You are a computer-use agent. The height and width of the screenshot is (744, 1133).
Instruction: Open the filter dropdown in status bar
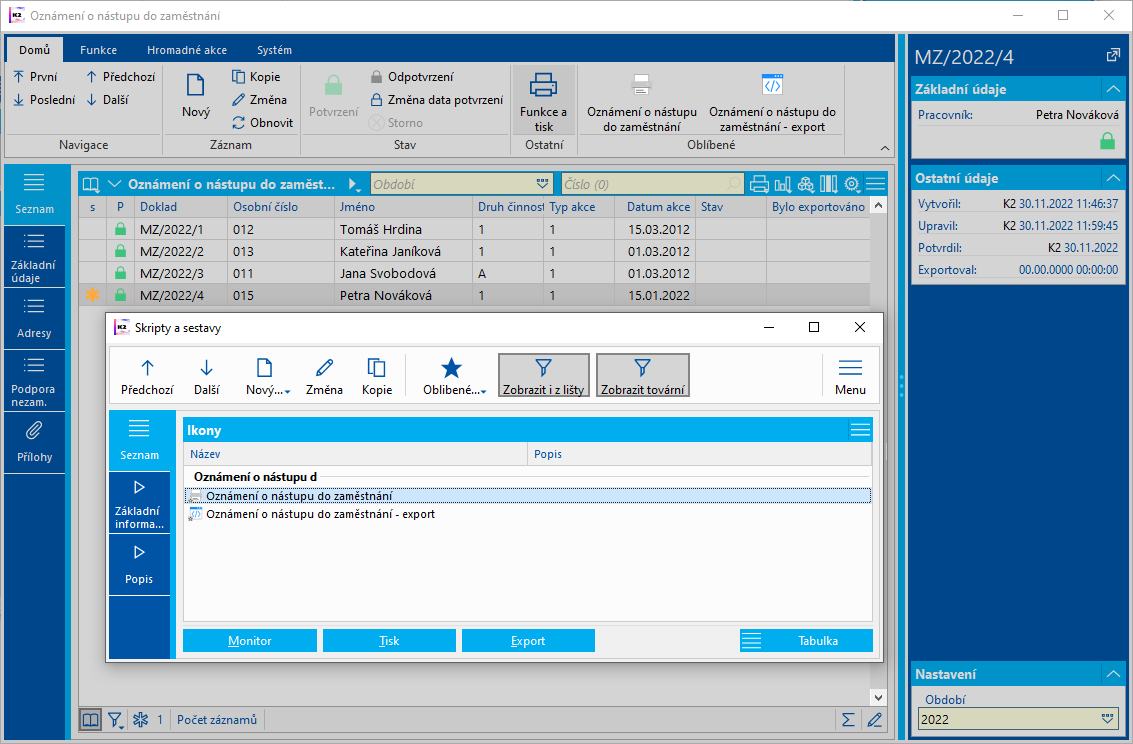(x=116, y=719)
